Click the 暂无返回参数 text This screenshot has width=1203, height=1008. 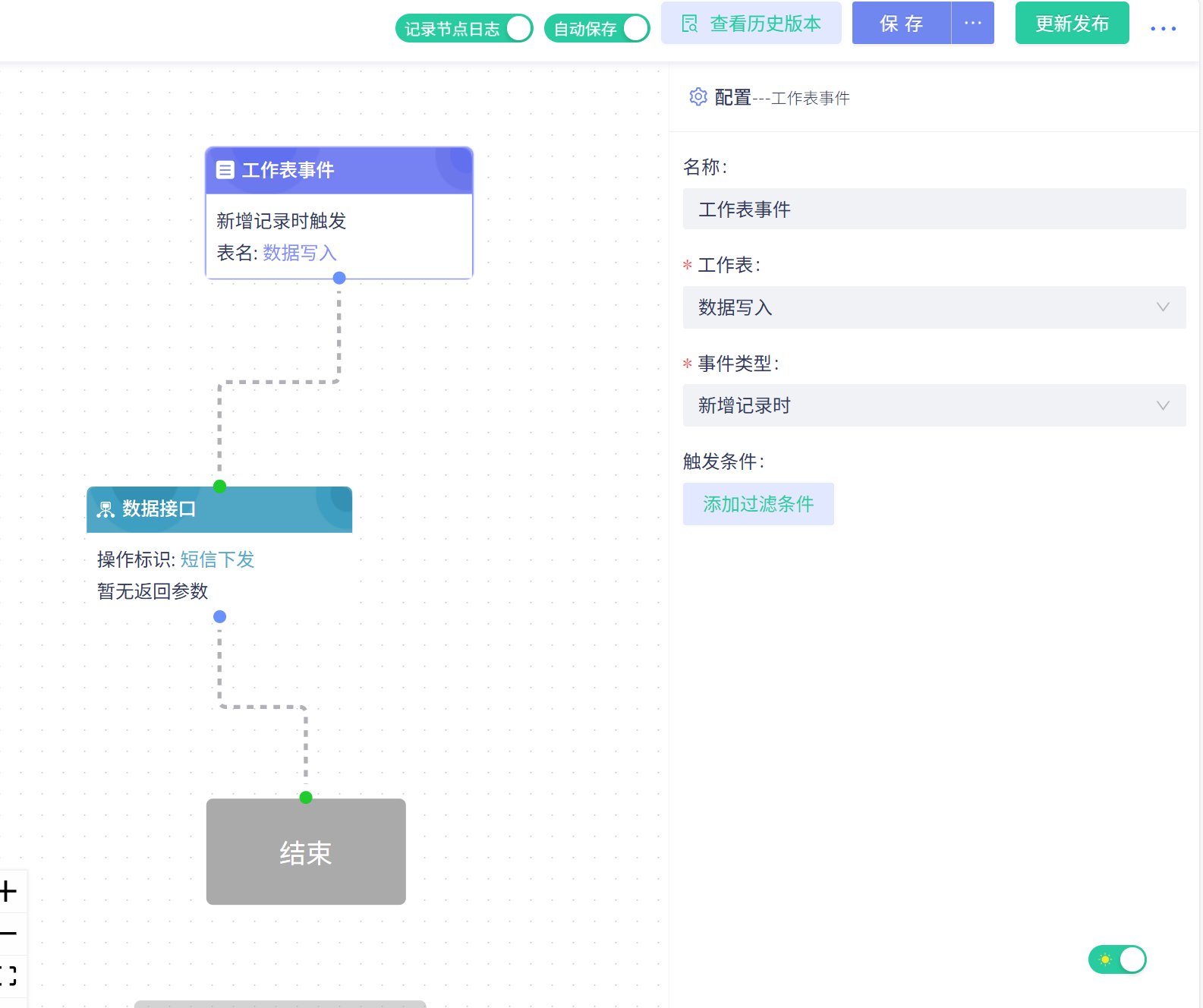[153, 591]
